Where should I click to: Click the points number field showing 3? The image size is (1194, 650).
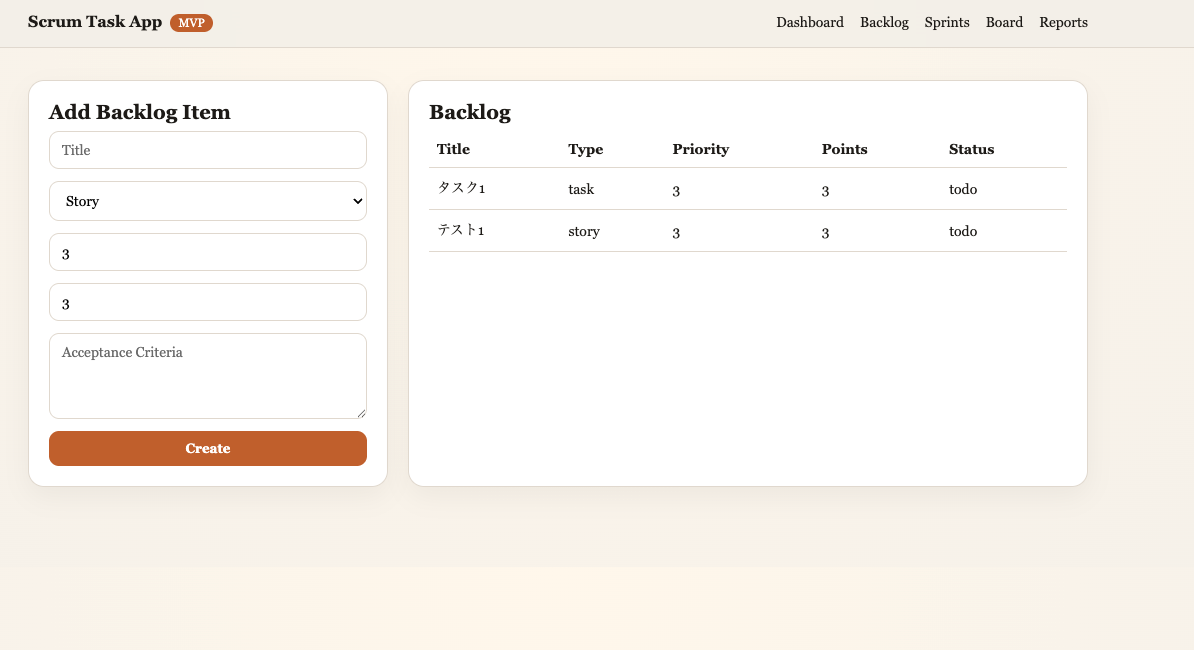(x=207, y=302)
